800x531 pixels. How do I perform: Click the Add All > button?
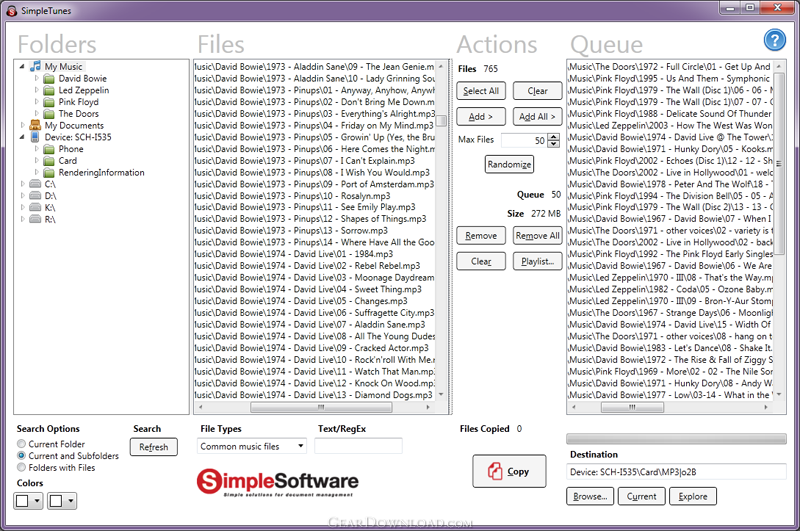point(538,117)
